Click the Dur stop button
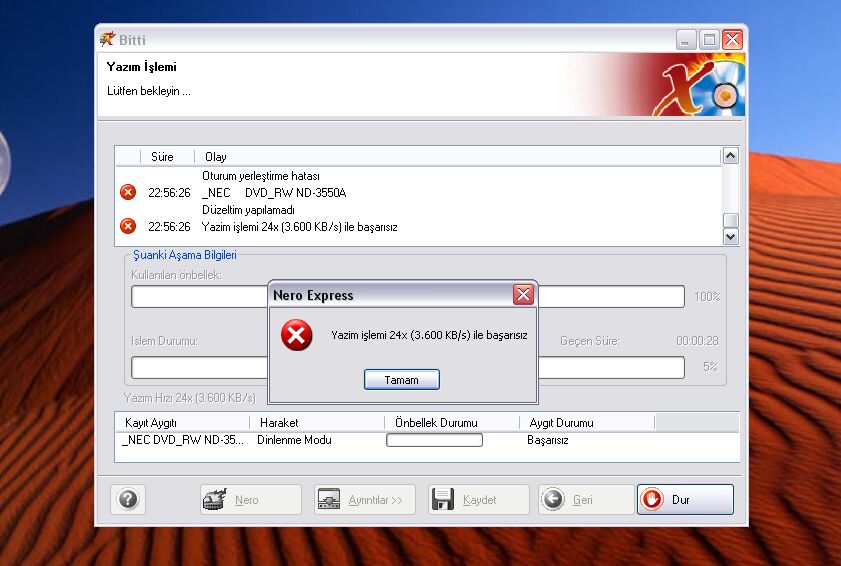Screen dimensions: 841x566 tap(685, 499)
